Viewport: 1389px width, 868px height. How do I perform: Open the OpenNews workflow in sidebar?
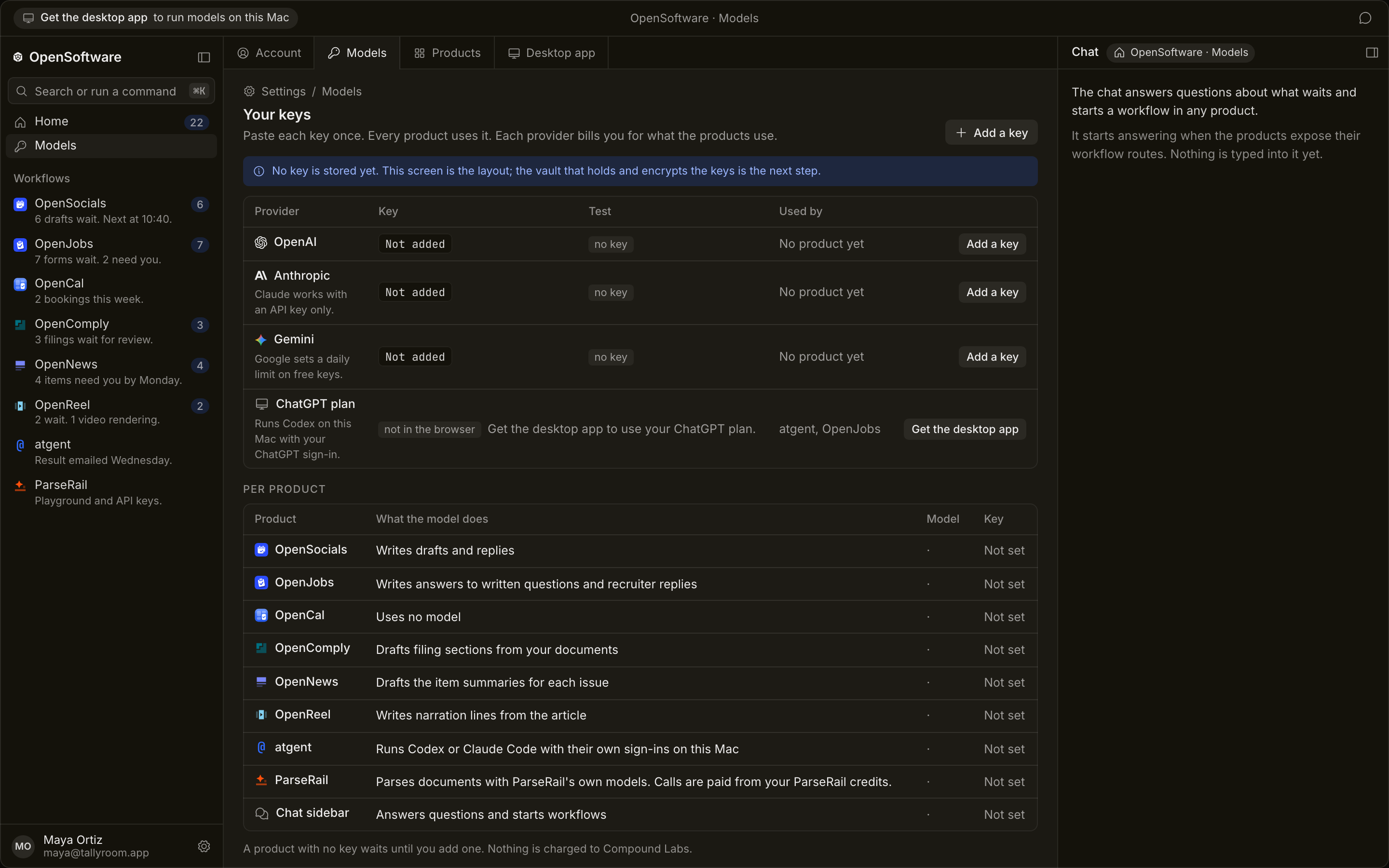tap(111, 372)
